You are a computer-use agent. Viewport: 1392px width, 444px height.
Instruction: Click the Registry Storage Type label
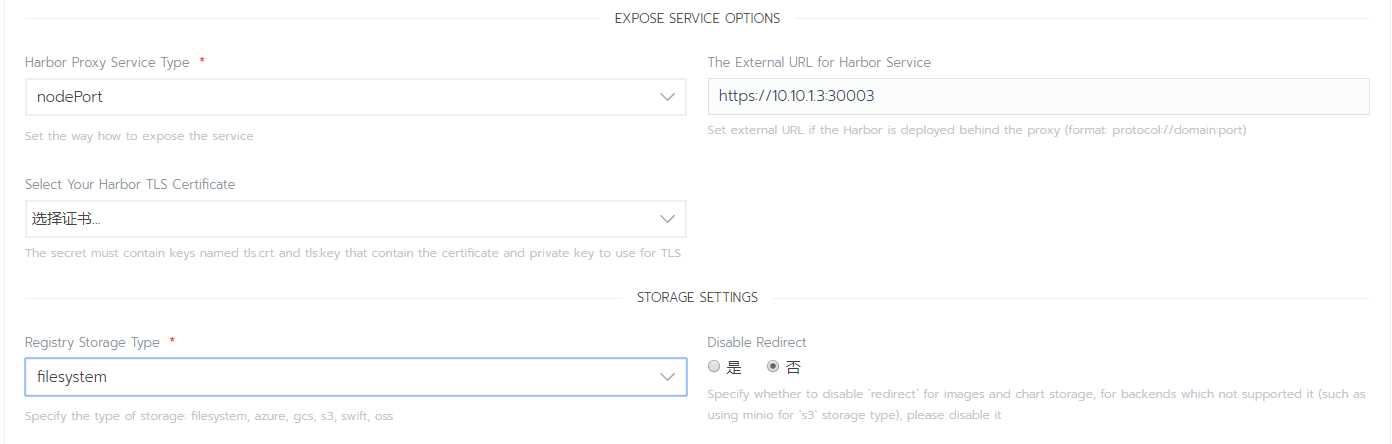92,342
